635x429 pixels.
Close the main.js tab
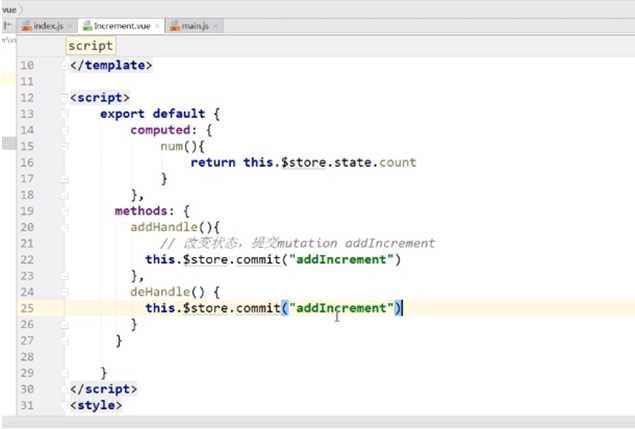(x=215, y=27)
